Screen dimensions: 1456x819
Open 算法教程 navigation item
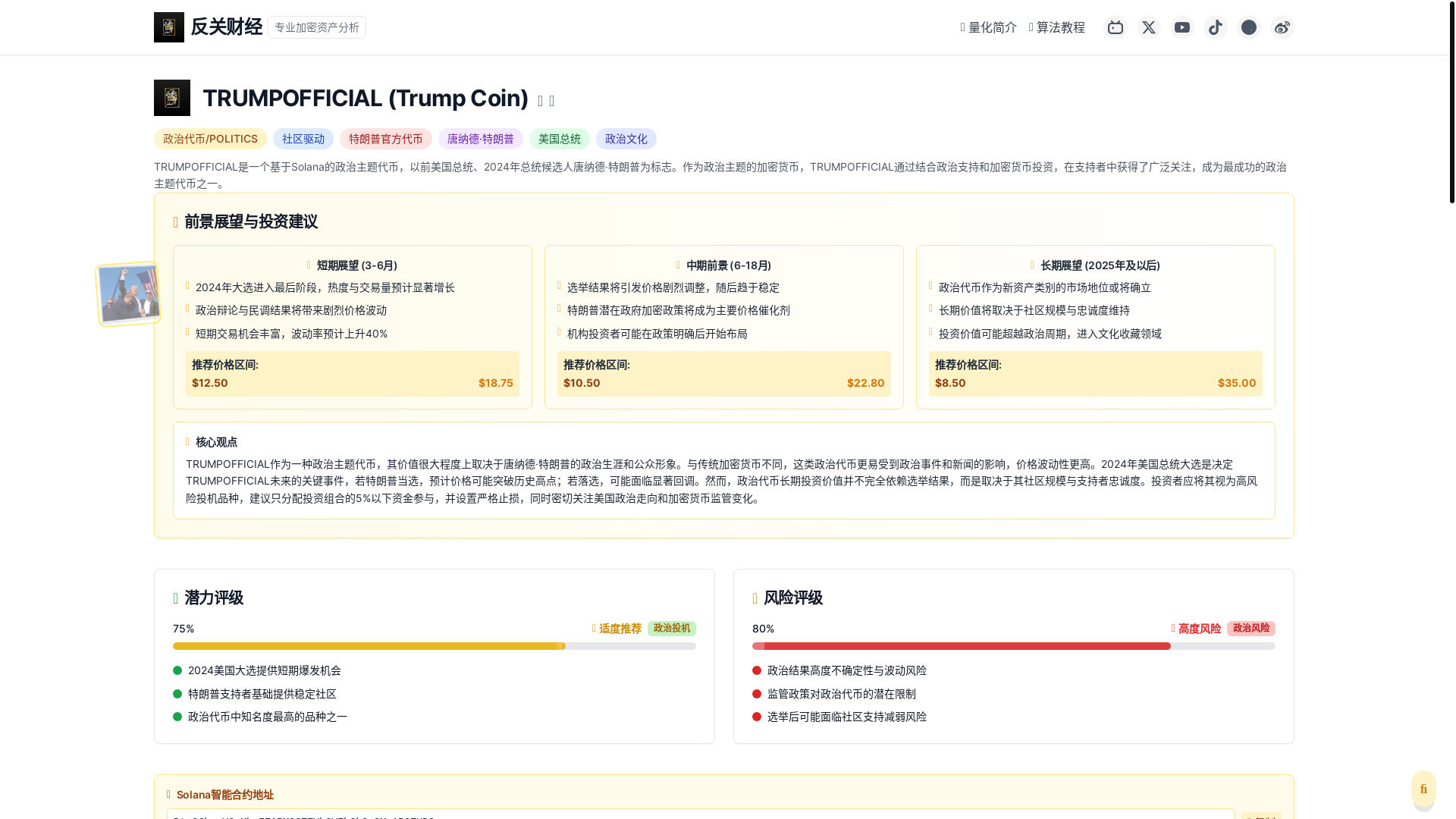click(x=1057, y=27)
